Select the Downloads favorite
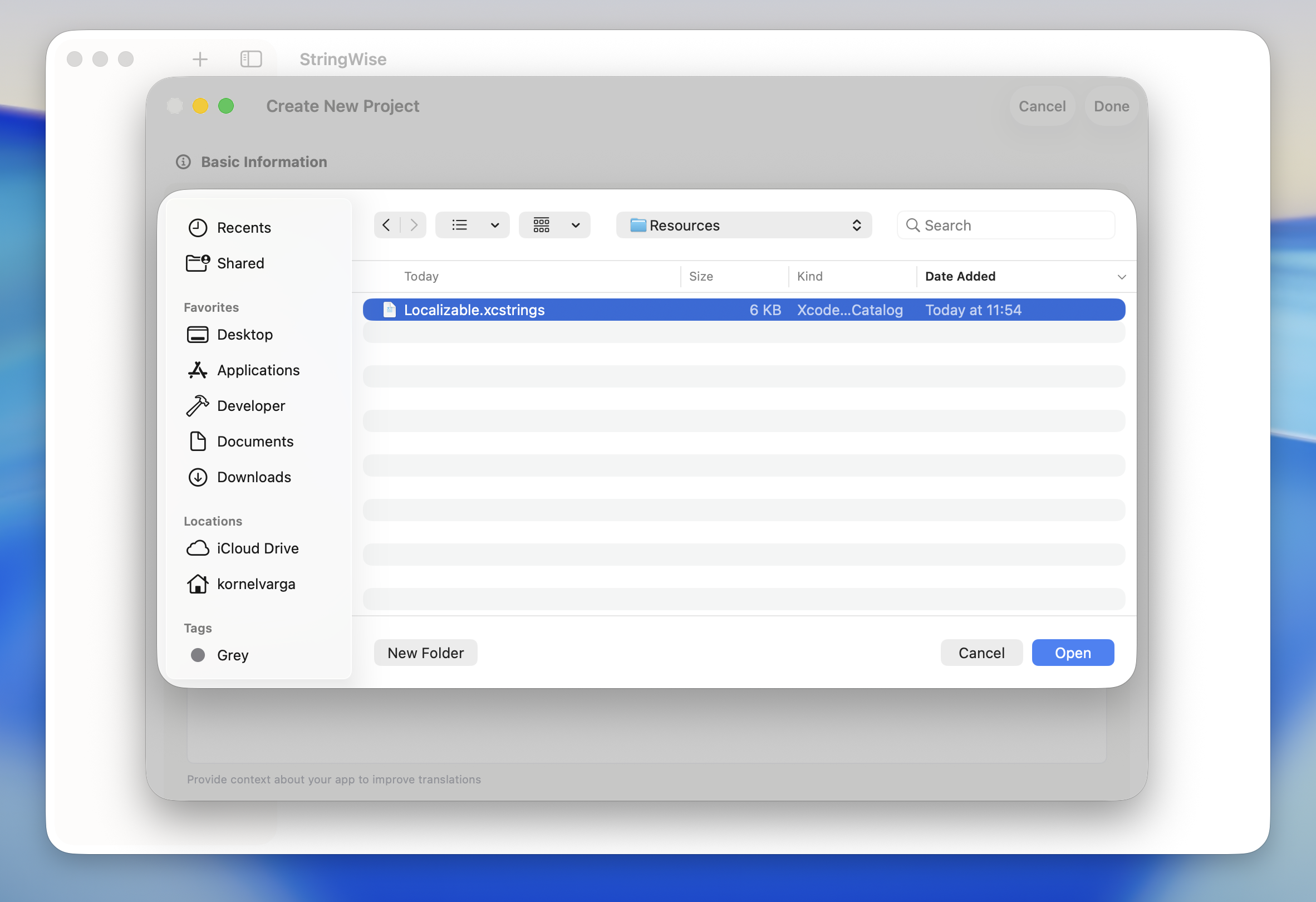The height and width of the screenshot is (902, 1316). 253,477
